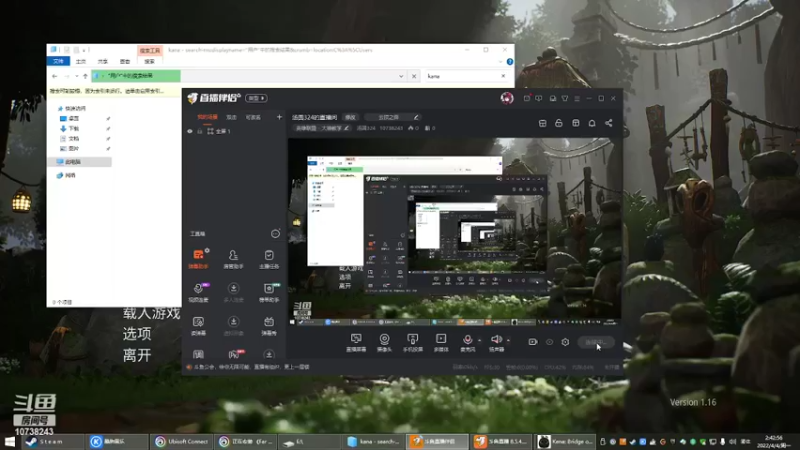This screenshot has width=800, height=450.
Task: Edit the category tag dropdown under stream title
Action: click(x=322, y=128)
